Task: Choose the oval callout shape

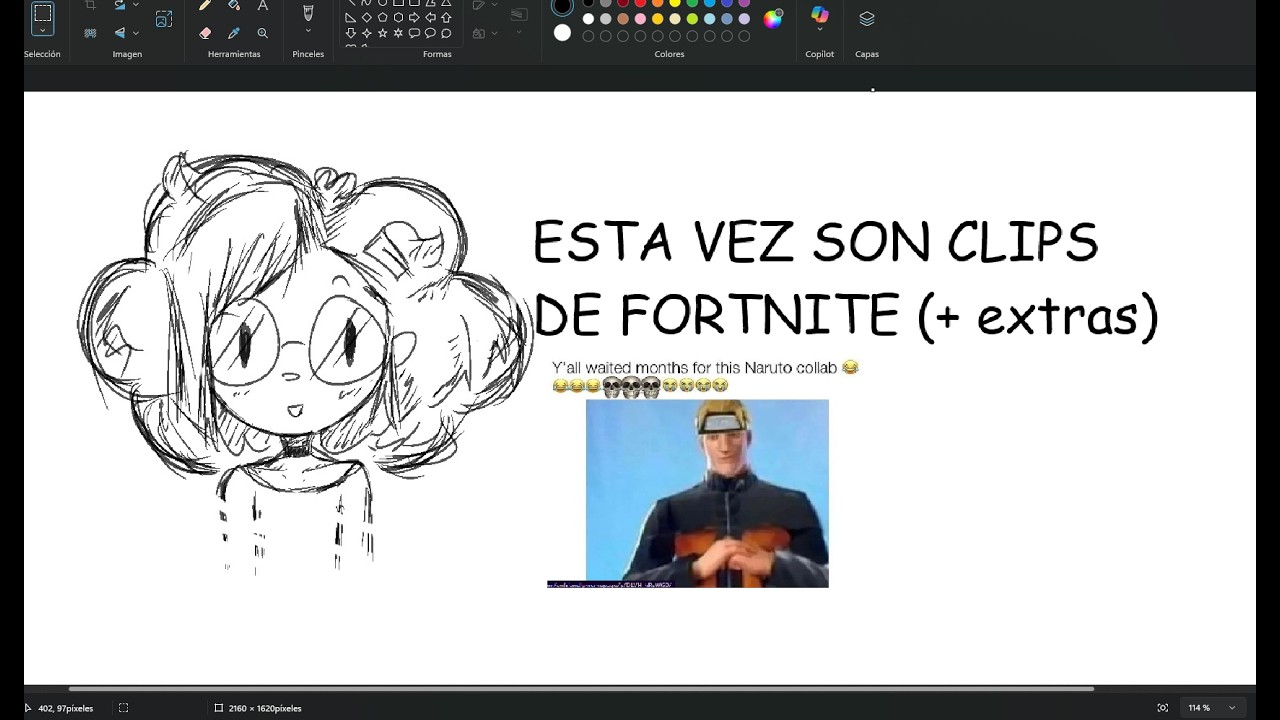Action: 431,33
